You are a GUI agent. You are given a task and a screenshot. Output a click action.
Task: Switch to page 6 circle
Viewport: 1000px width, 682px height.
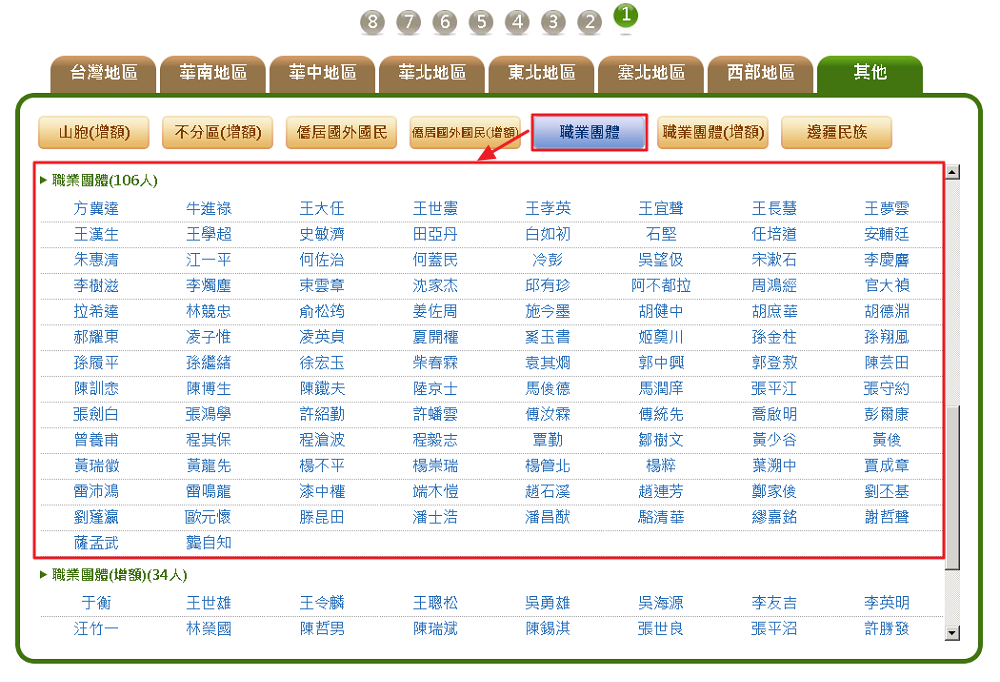pos(445,21)
